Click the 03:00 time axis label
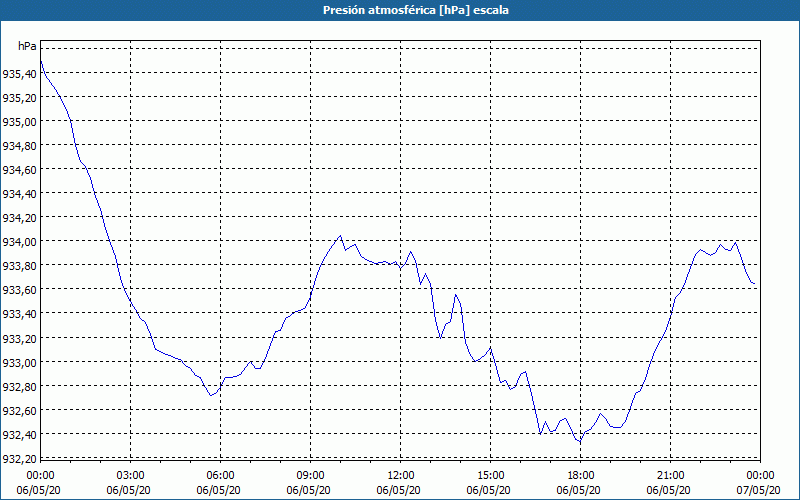 [x=131, y=476]
